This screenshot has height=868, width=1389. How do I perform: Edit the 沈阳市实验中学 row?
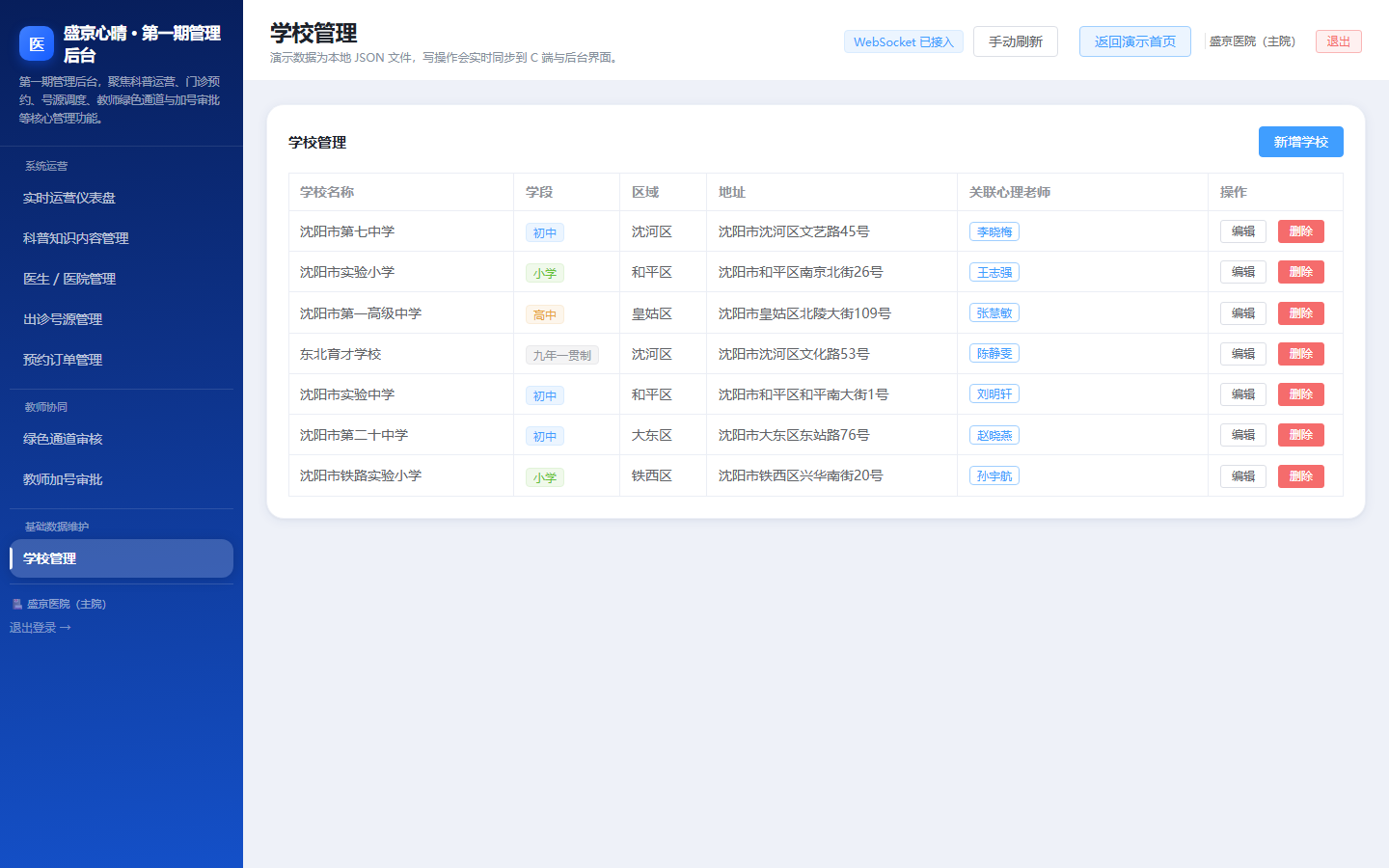1243,394
